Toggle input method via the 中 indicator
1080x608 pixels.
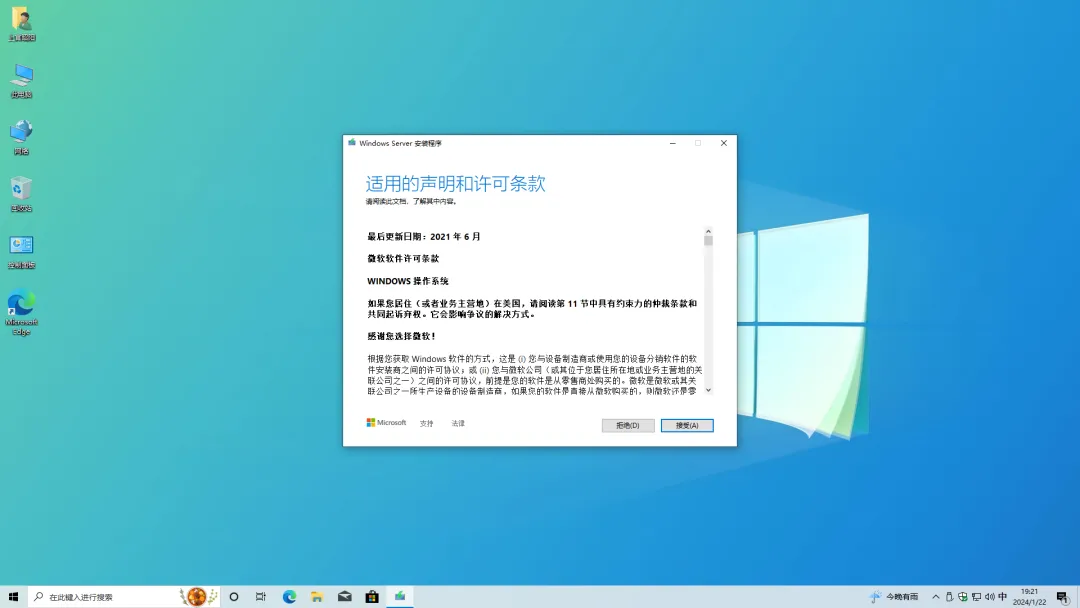(x=1002, y=596)
